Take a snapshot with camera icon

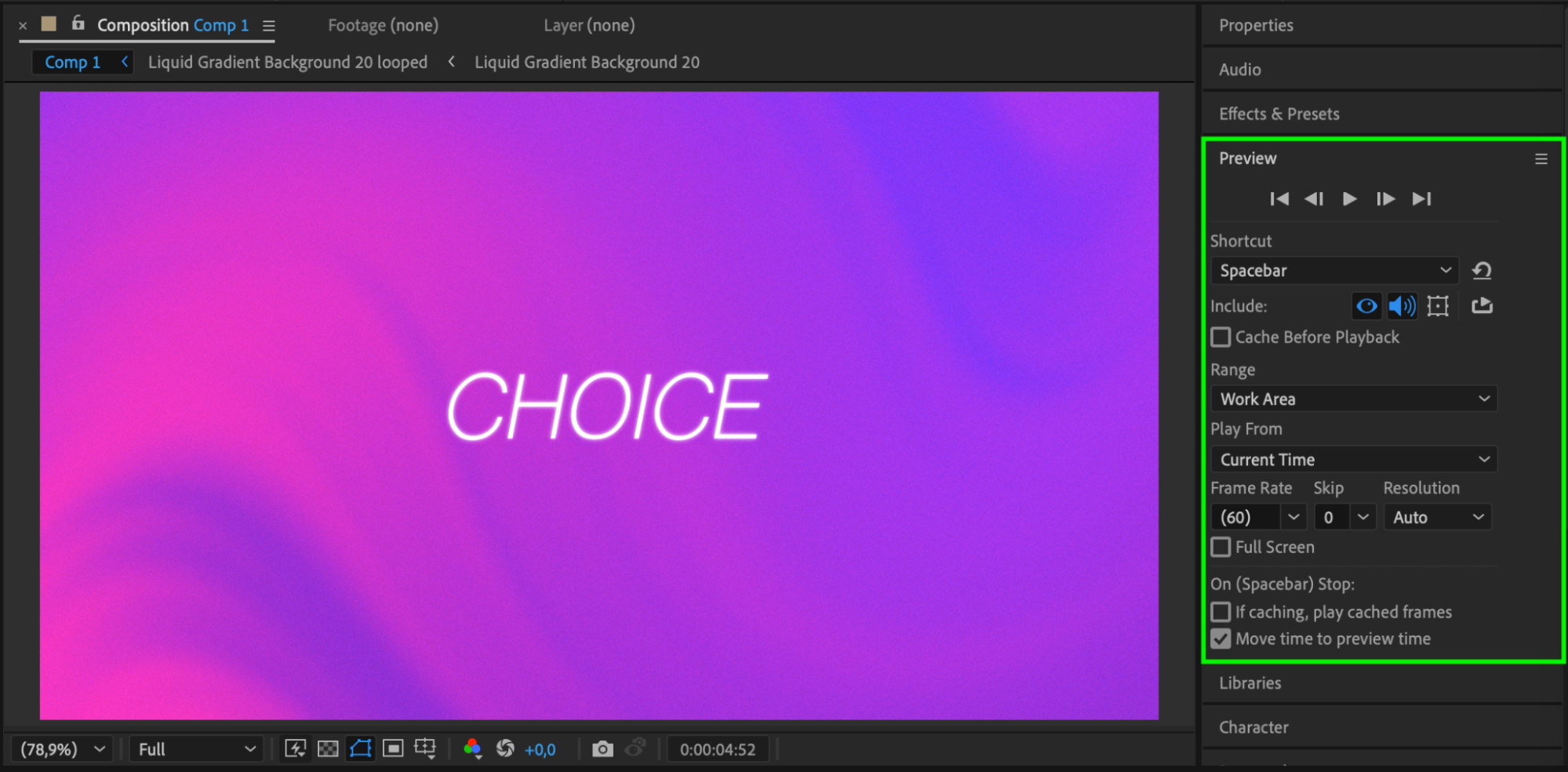(x=602, y=748)
